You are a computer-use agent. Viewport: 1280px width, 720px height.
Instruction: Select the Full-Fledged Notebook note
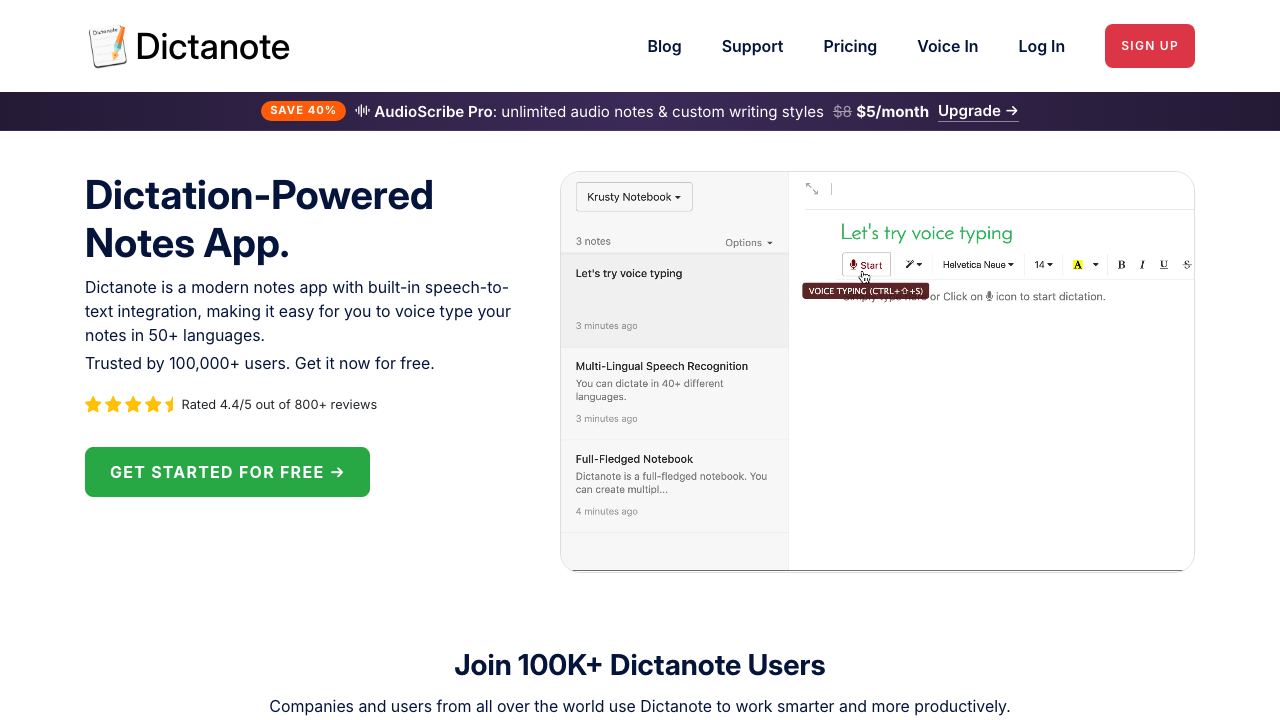(x=674, y=486)
